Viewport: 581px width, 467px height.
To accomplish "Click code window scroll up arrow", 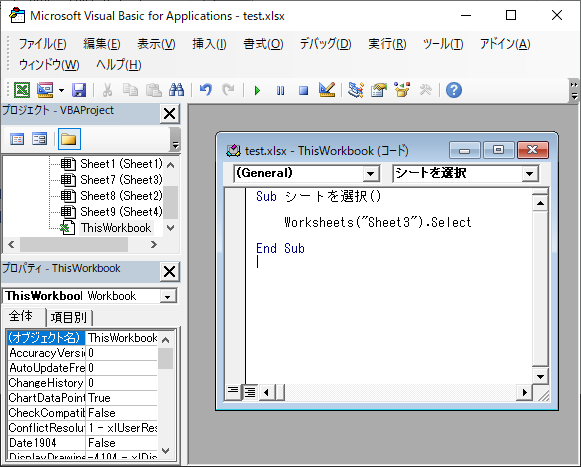I will click(540, 203).
